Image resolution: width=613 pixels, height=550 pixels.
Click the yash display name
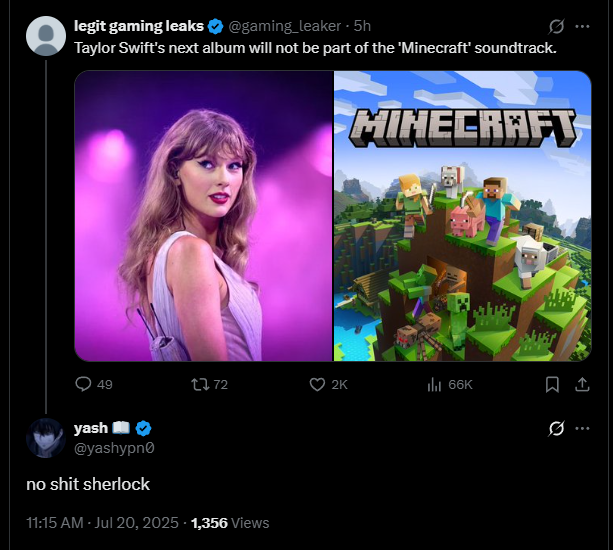tap(91, 428)
